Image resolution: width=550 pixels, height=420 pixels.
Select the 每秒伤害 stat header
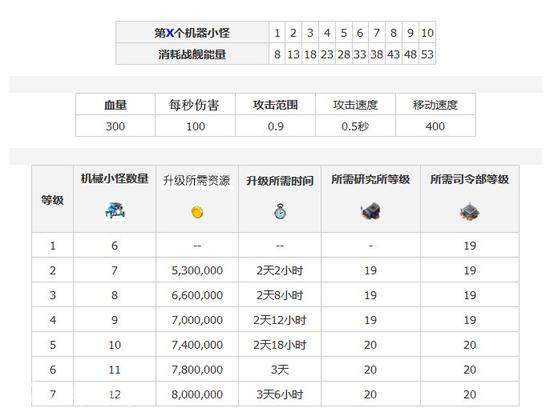[194, 105]
